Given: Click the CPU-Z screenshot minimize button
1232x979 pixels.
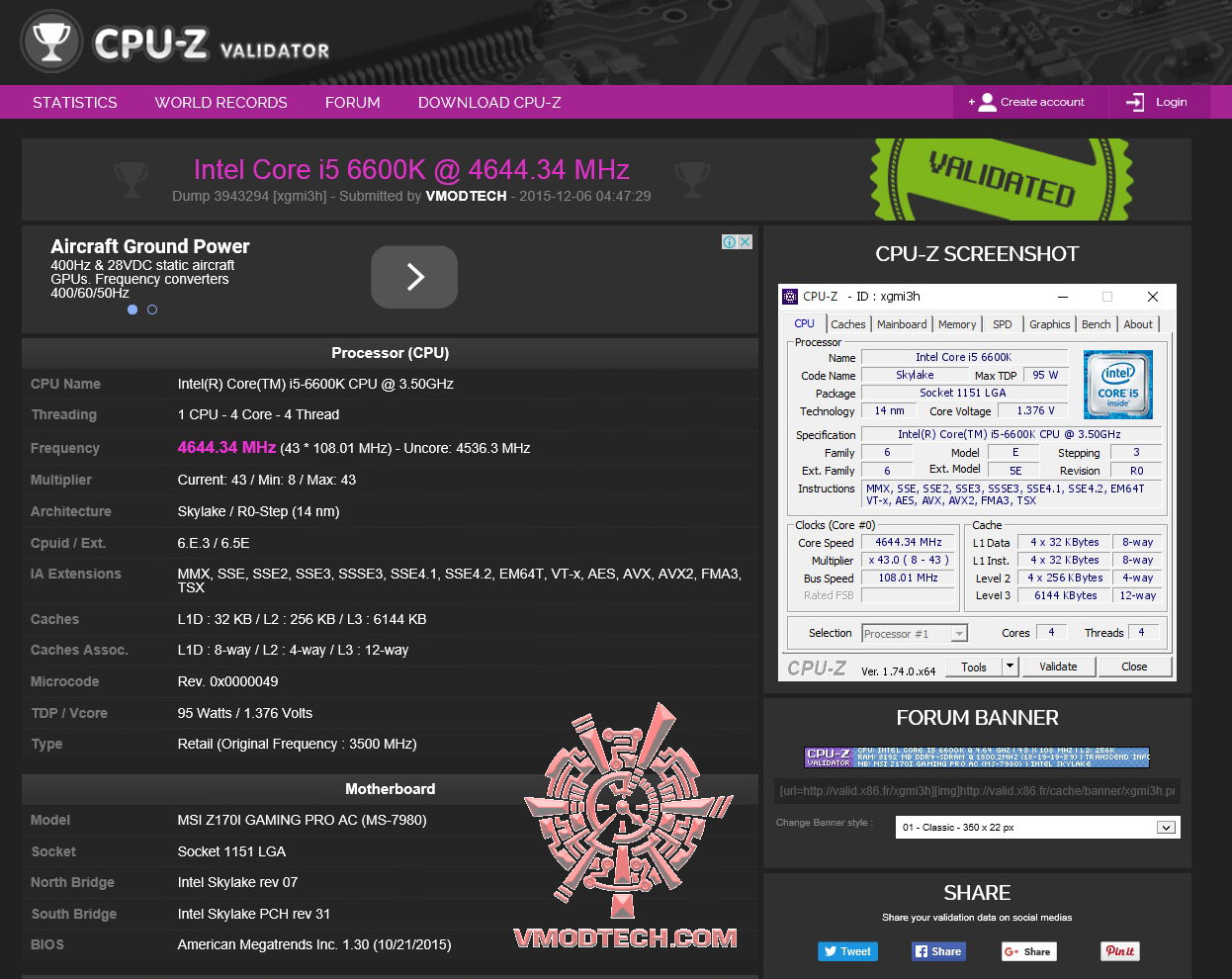Looking at the screenshot, I should tap(1063, 297).
